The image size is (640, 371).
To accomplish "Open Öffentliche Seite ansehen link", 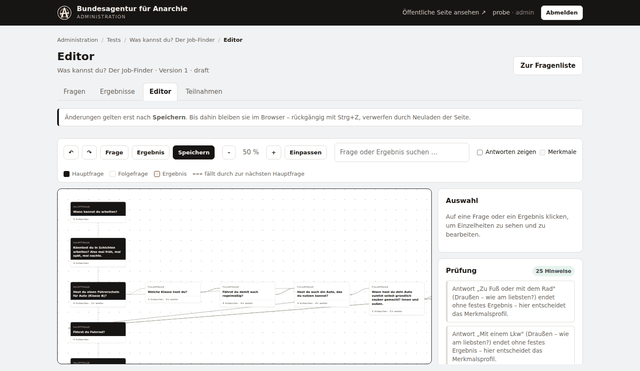I will (444, 13).
